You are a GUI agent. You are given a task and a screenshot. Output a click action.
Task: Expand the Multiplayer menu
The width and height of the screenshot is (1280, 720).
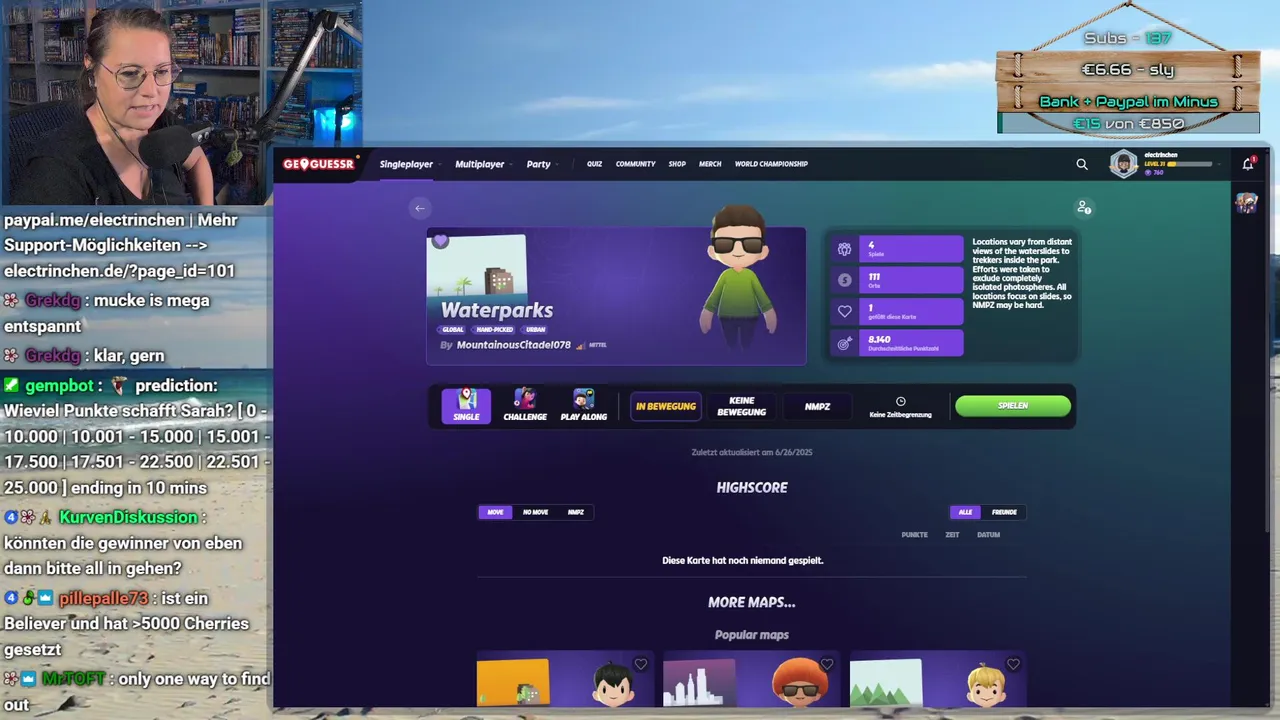(x=482, y=164)
